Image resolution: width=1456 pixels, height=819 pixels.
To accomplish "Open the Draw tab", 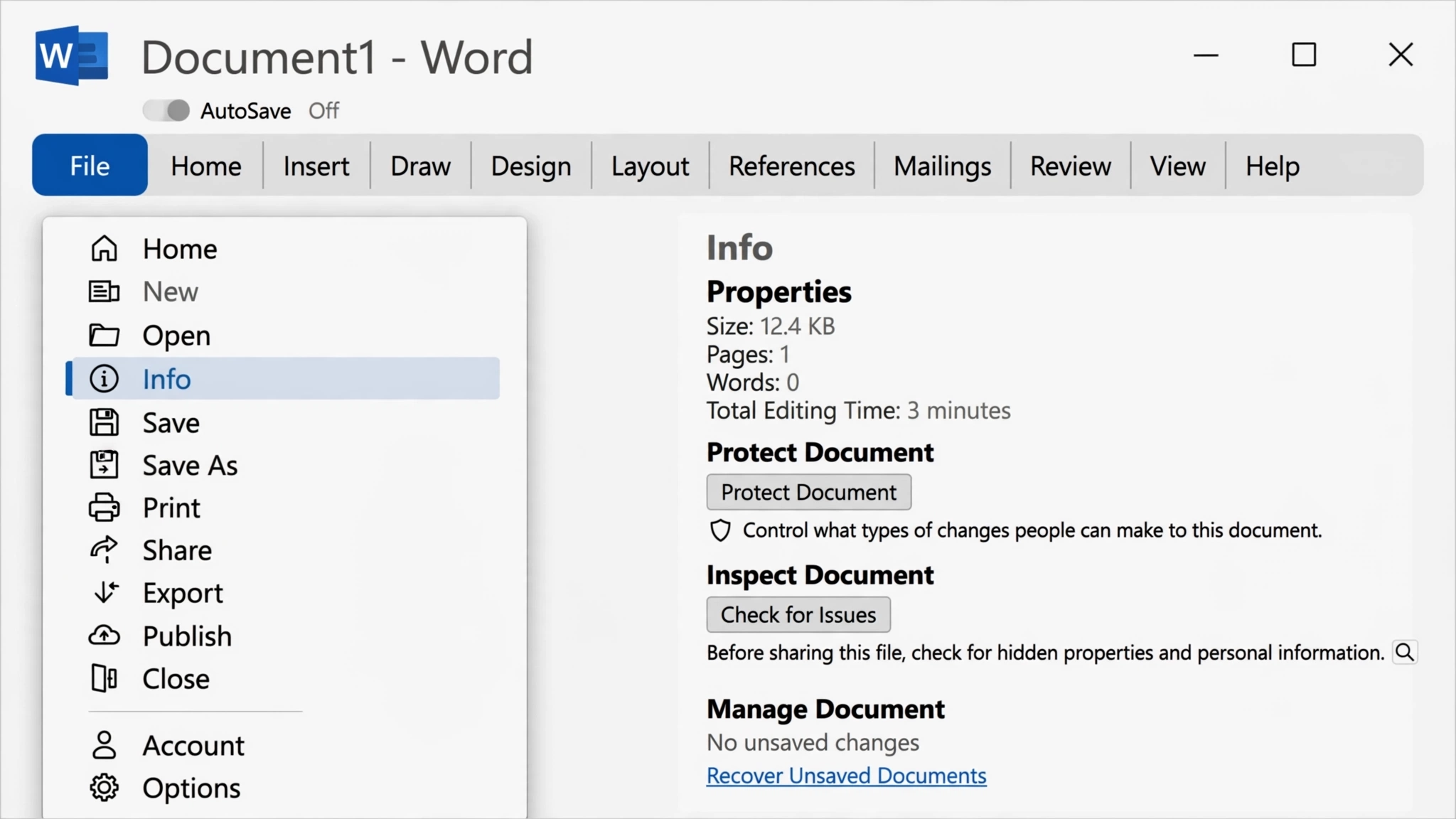I will [420, 166].
